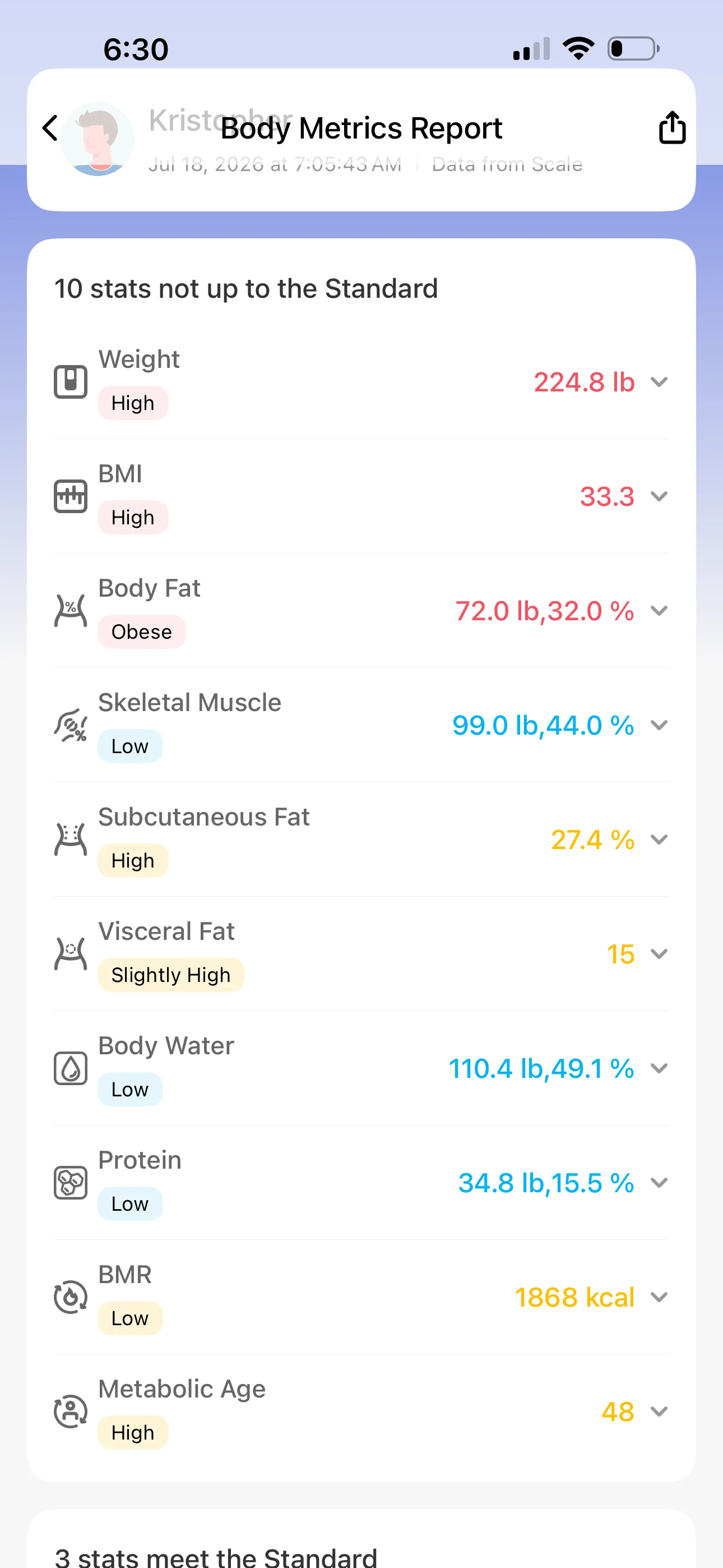Tap the Body Fat percentage icon

71,611
